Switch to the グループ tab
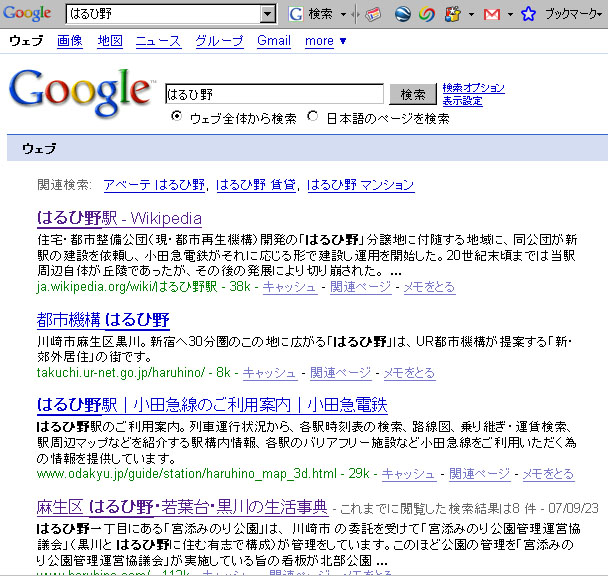Screen dimensions: 608x576 pos(219,41)
